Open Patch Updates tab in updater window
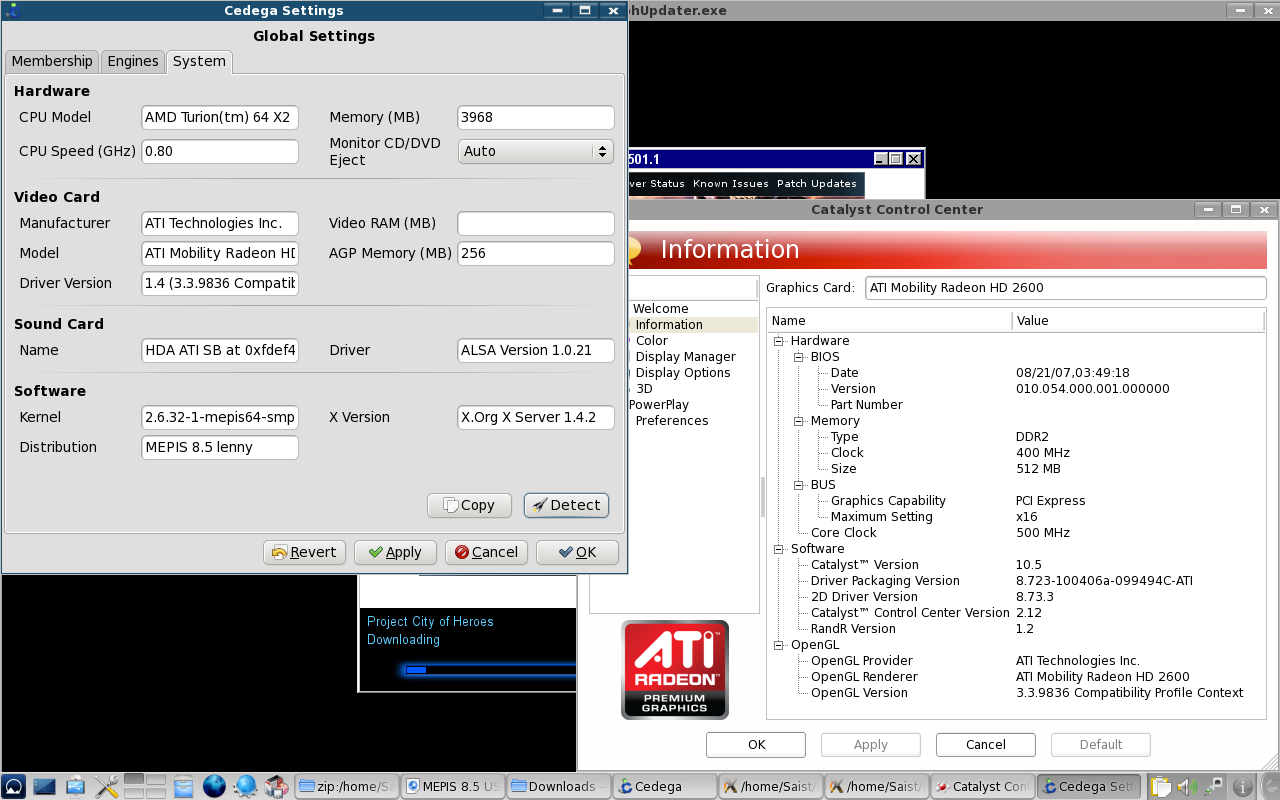 (817, 184)
